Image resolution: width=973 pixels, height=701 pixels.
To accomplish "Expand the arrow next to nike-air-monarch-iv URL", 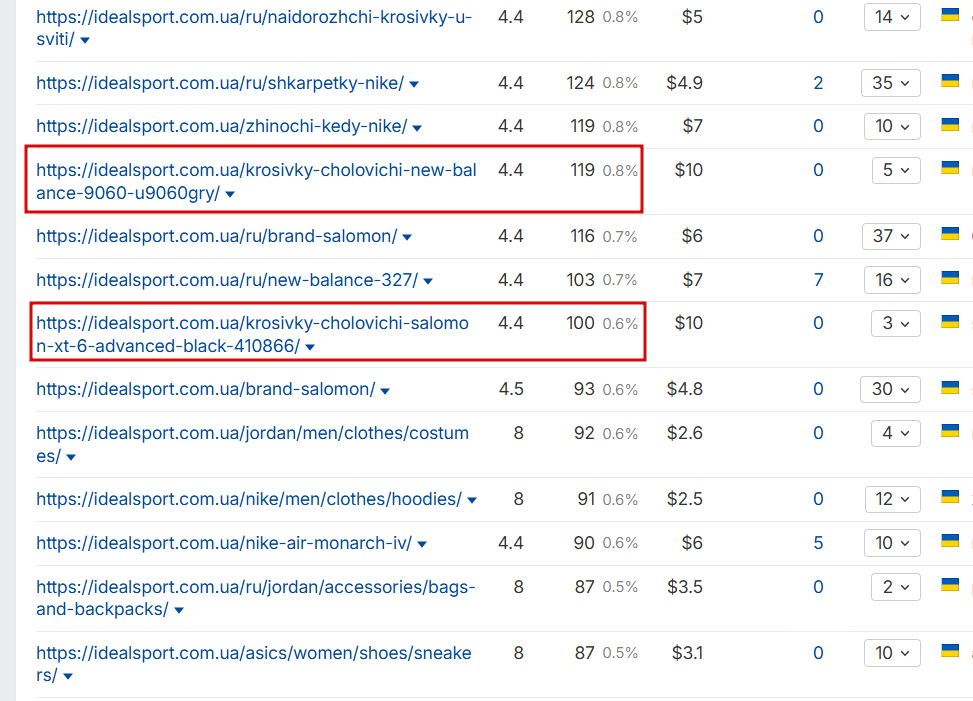I will click(422, 545).
